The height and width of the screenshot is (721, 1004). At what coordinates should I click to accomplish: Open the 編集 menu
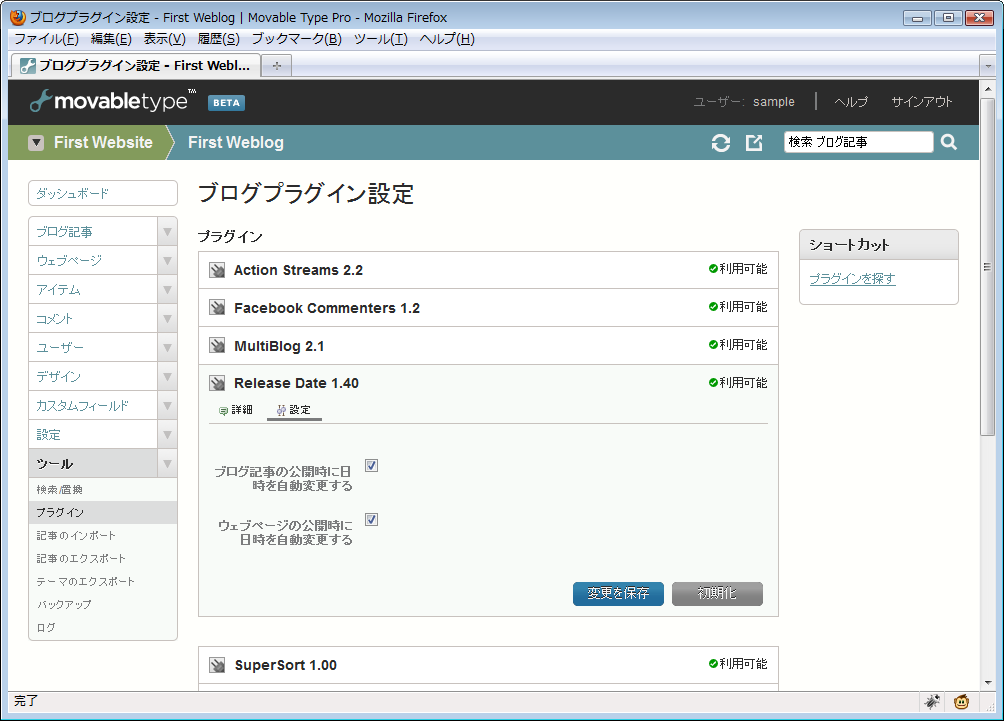[111, 39]
